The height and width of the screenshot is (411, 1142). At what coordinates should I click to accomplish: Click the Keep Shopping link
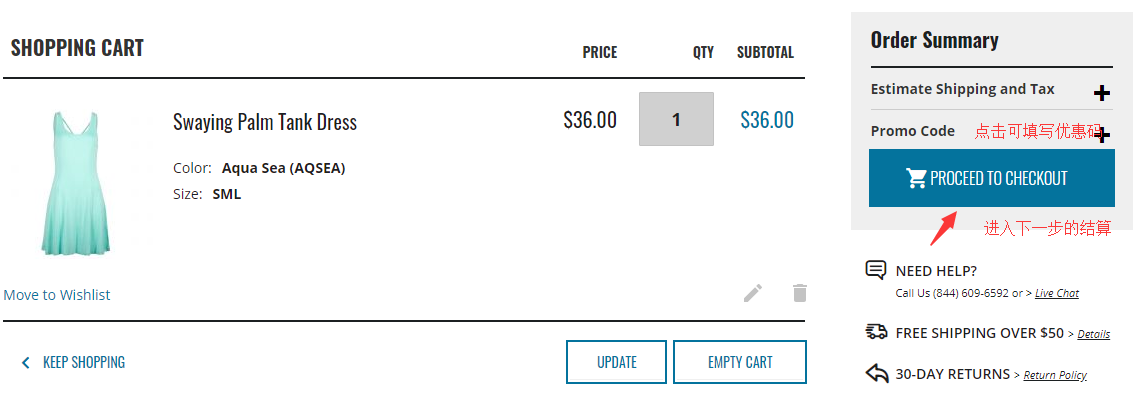click(x=84, y=362)
